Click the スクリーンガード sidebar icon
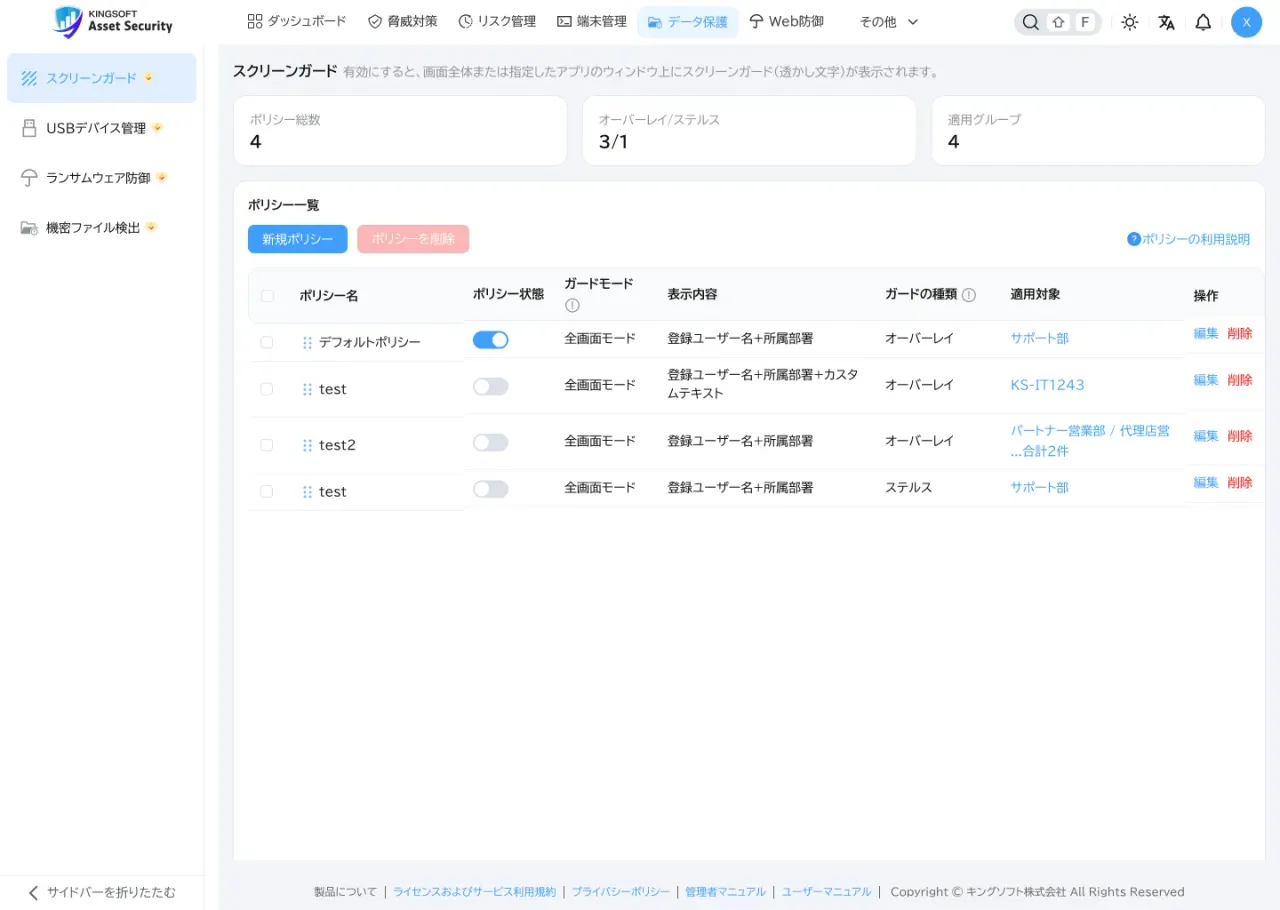Screen dimensions: 1280x910 (29, 78)
